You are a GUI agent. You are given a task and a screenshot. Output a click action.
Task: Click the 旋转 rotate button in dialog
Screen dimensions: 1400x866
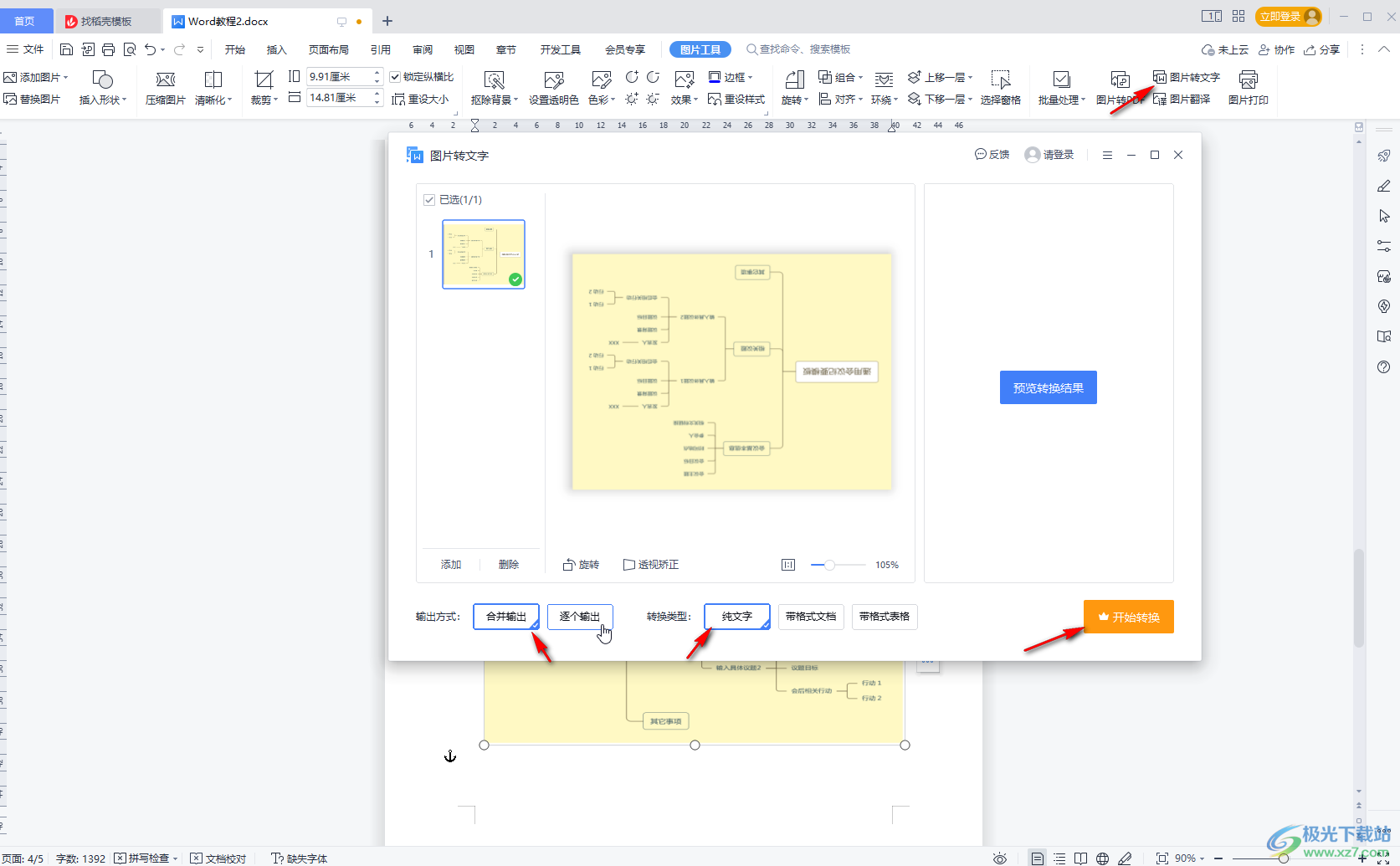[x=581, y=565]
